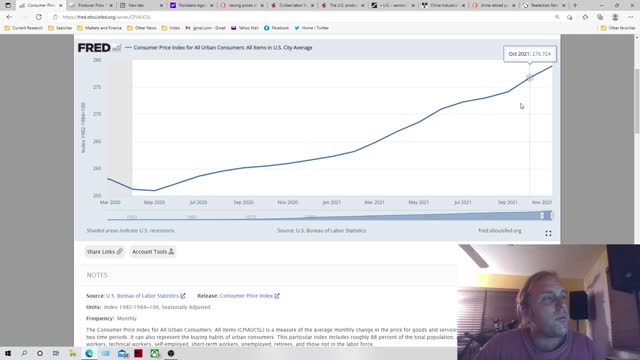Open Task View icon
The width and height of the screenshot is (640, 360).
(56, 353)
